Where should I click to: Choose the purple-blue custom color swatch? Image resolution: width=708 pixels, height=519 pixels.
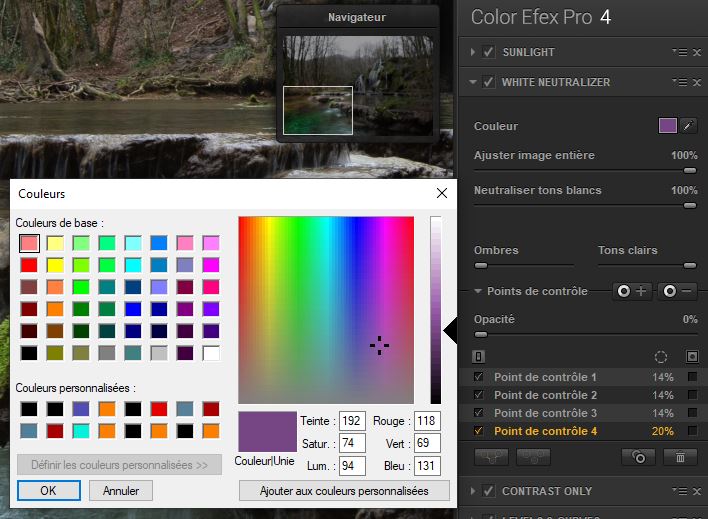[81, 409]
